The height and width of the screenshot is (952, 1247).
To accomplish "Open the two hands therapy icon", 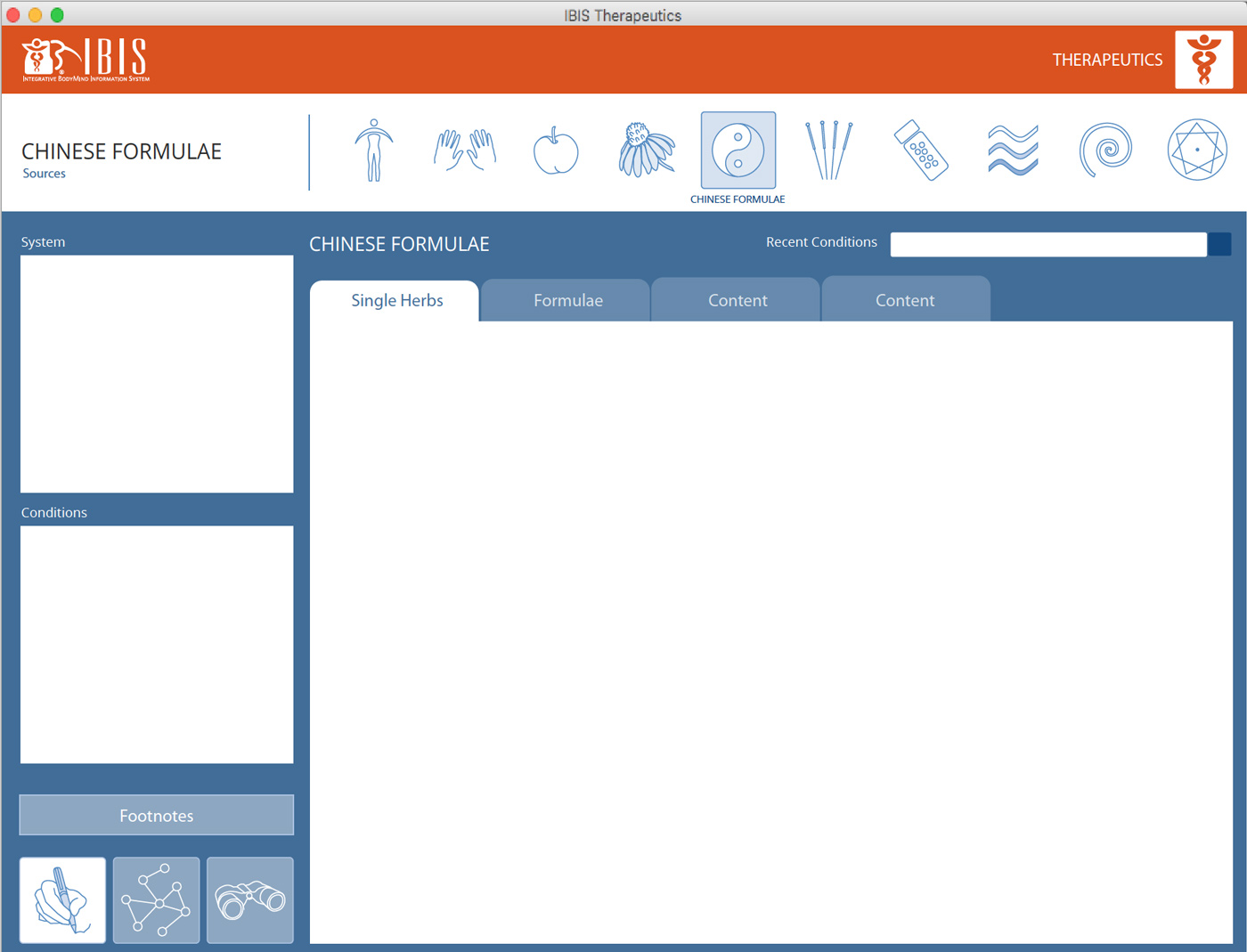I will (x=465, y=151).
